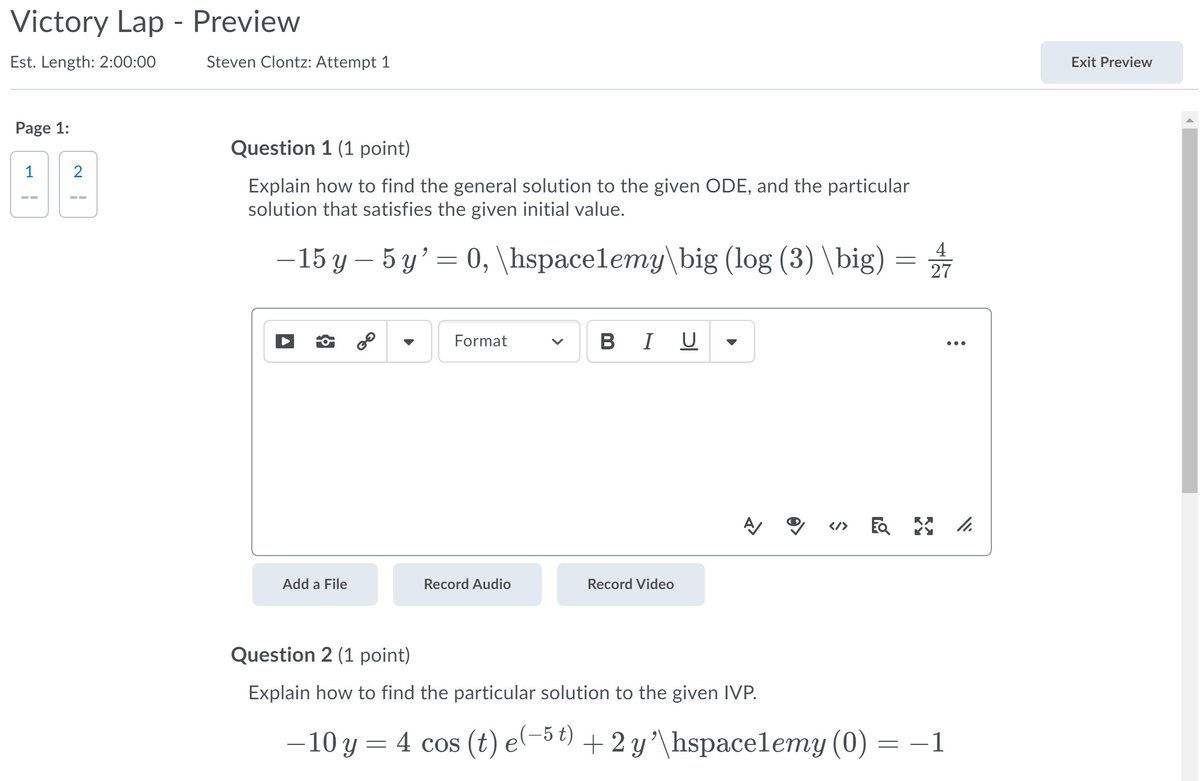
Task: Click the Exit Preview button
Action: pyautogui.click(x=1111, y=62)
